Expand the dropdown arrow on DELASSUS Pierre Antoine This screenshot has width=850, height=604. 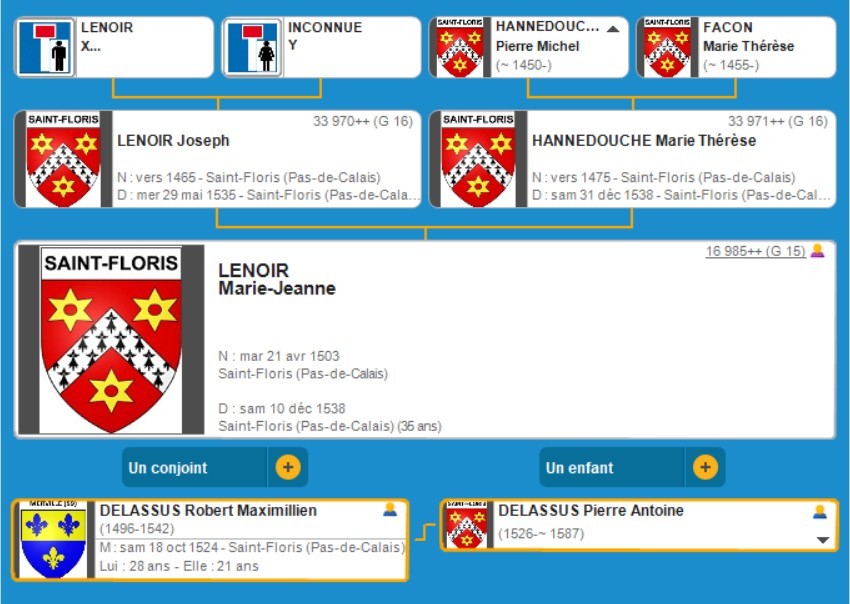[x=823, y=539]
